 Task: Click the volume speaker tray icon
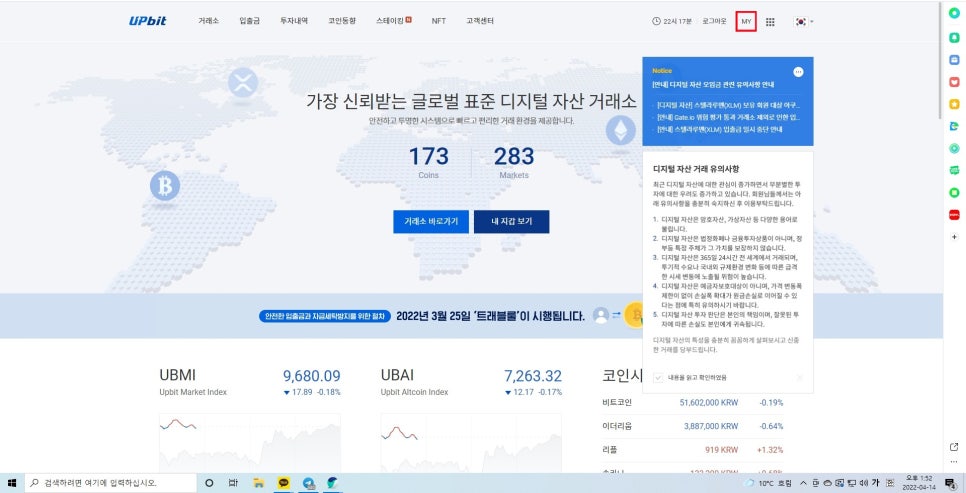click(x=863, y=483)
